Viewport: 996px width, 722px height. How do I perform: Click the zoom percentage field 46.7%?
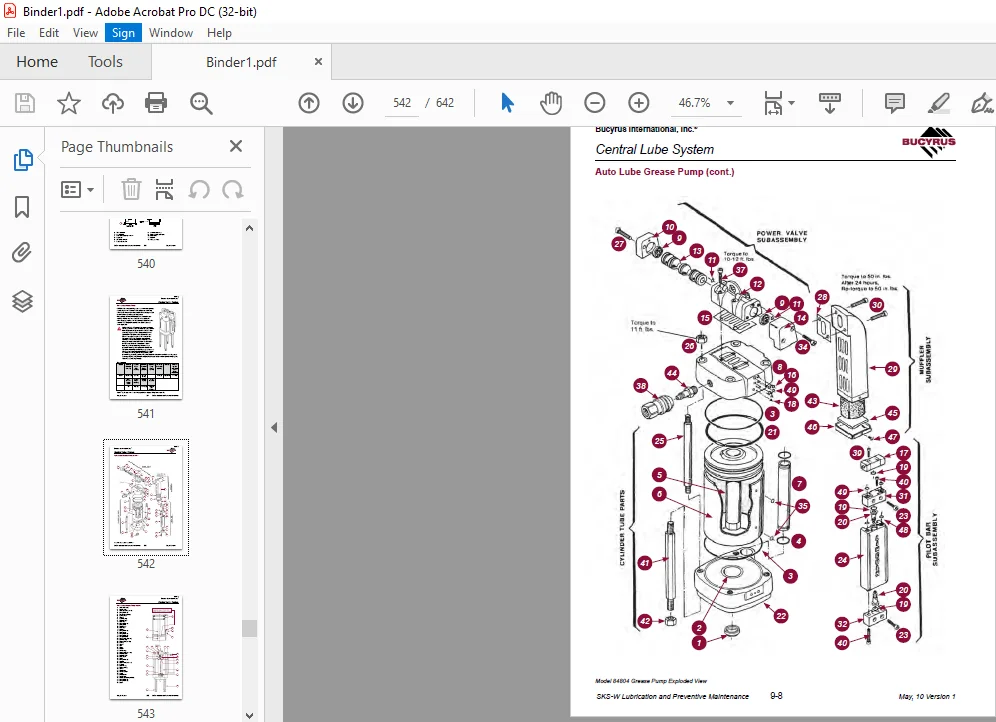[694, 103]
